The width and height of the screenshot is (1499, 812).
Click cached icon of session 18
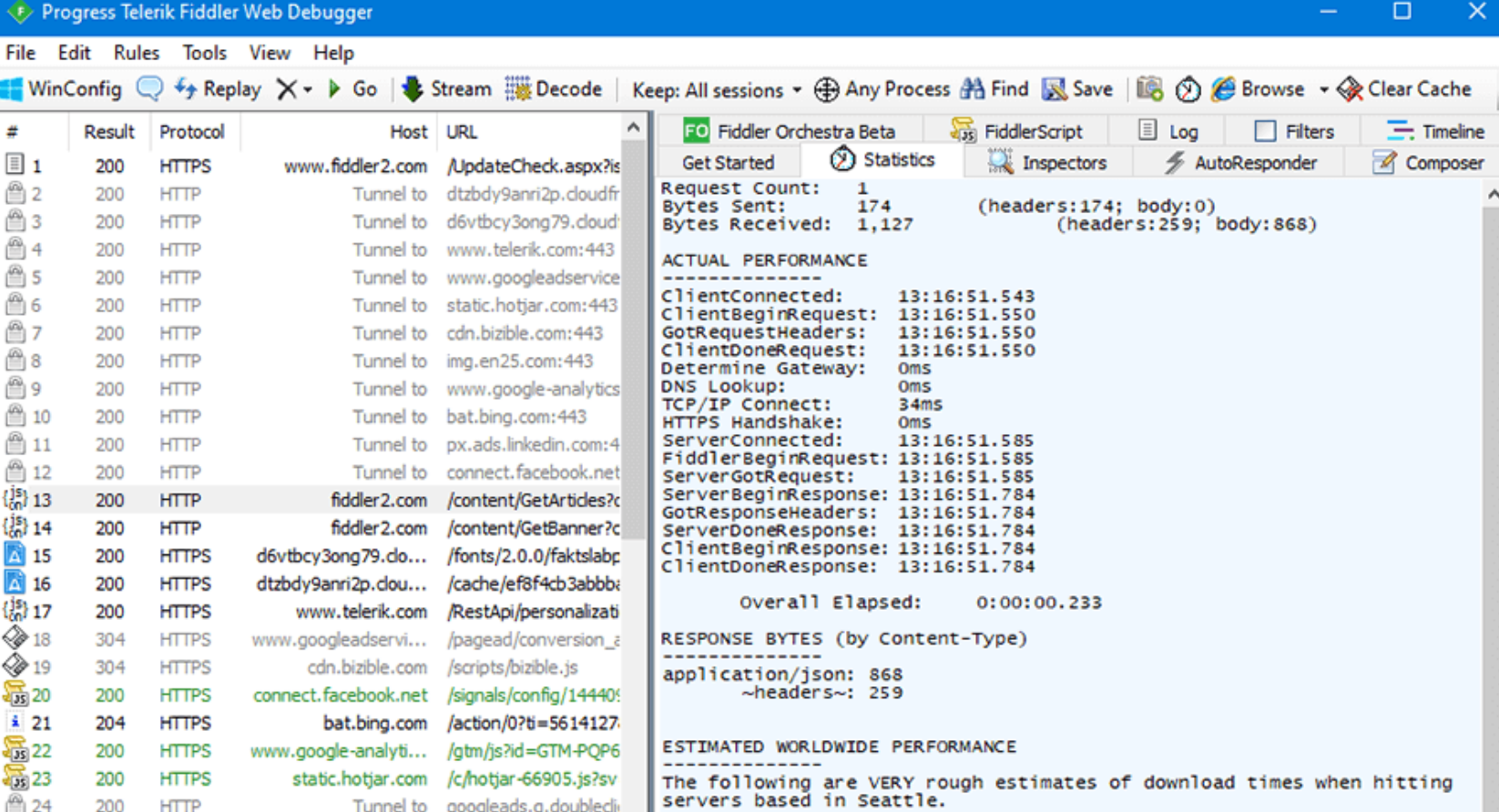coord(15,638)
